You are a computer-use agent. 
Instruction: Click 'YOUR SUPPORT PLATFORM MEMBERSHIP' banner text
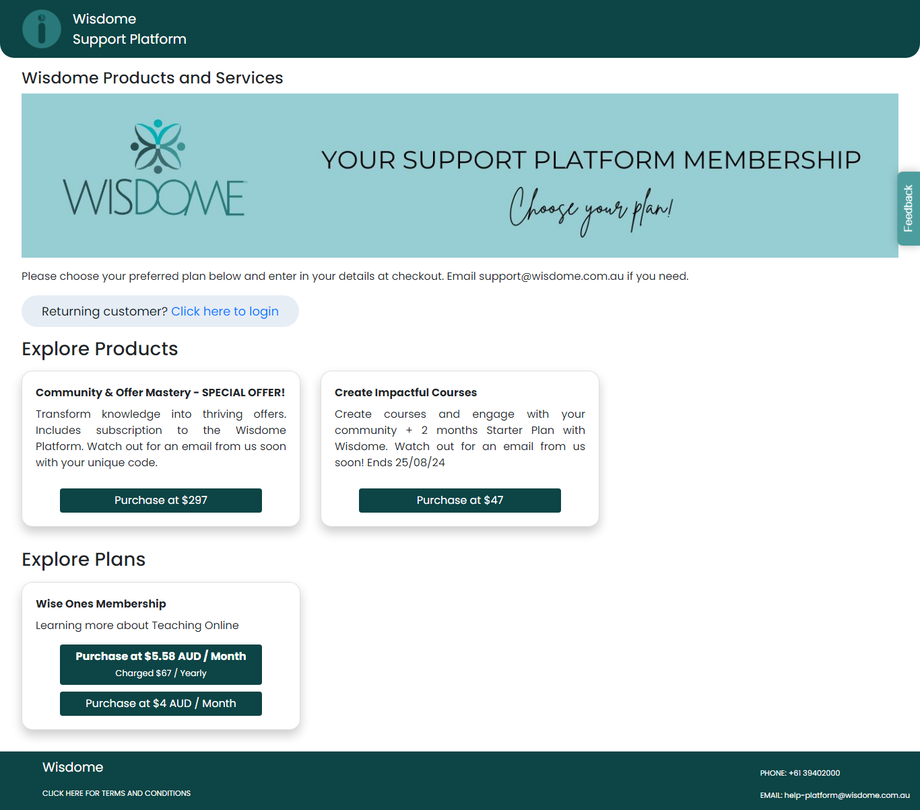click(591, 160)
